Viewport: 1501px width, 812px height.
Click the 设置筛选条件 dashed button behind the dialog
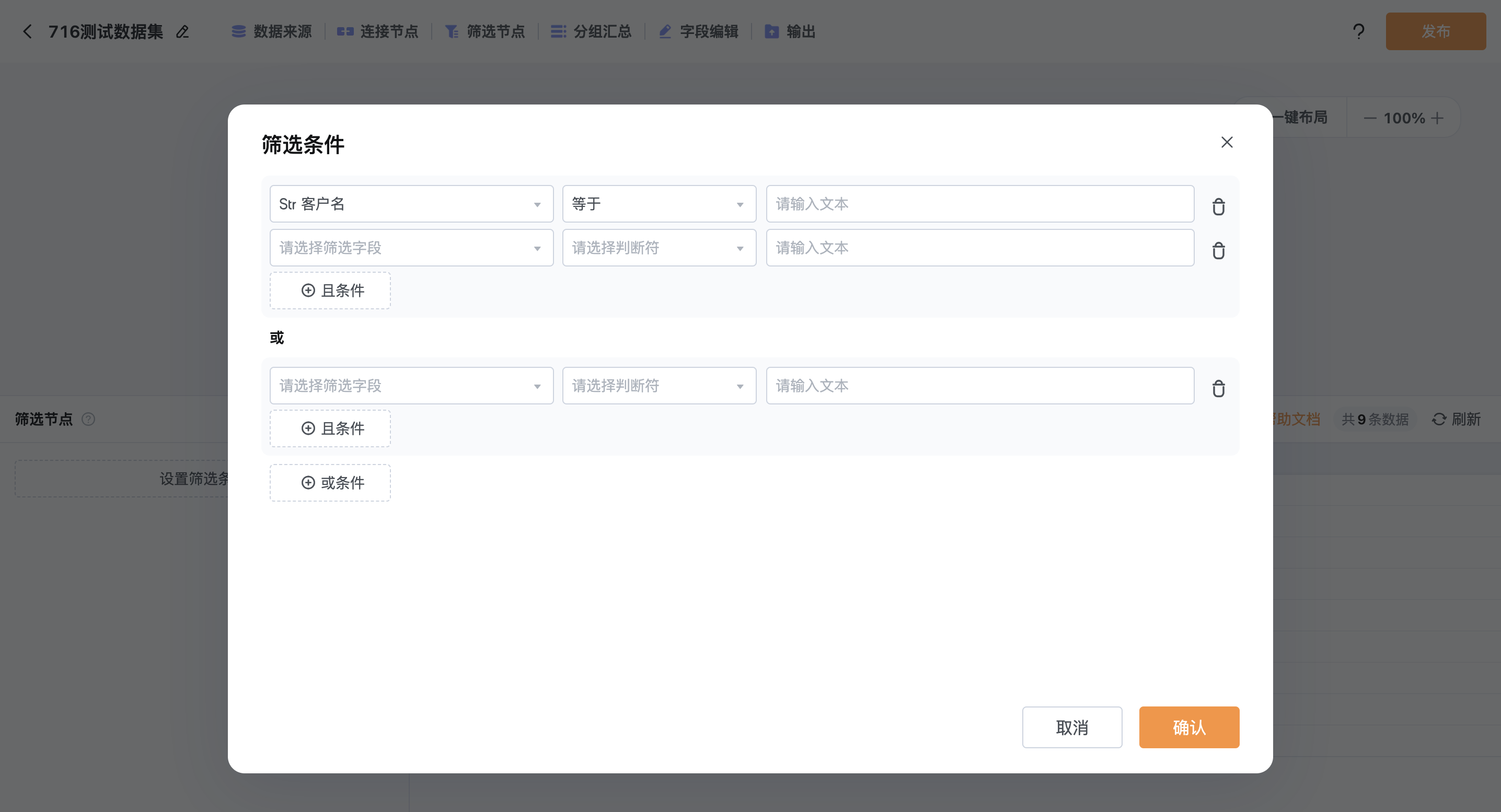122,479
